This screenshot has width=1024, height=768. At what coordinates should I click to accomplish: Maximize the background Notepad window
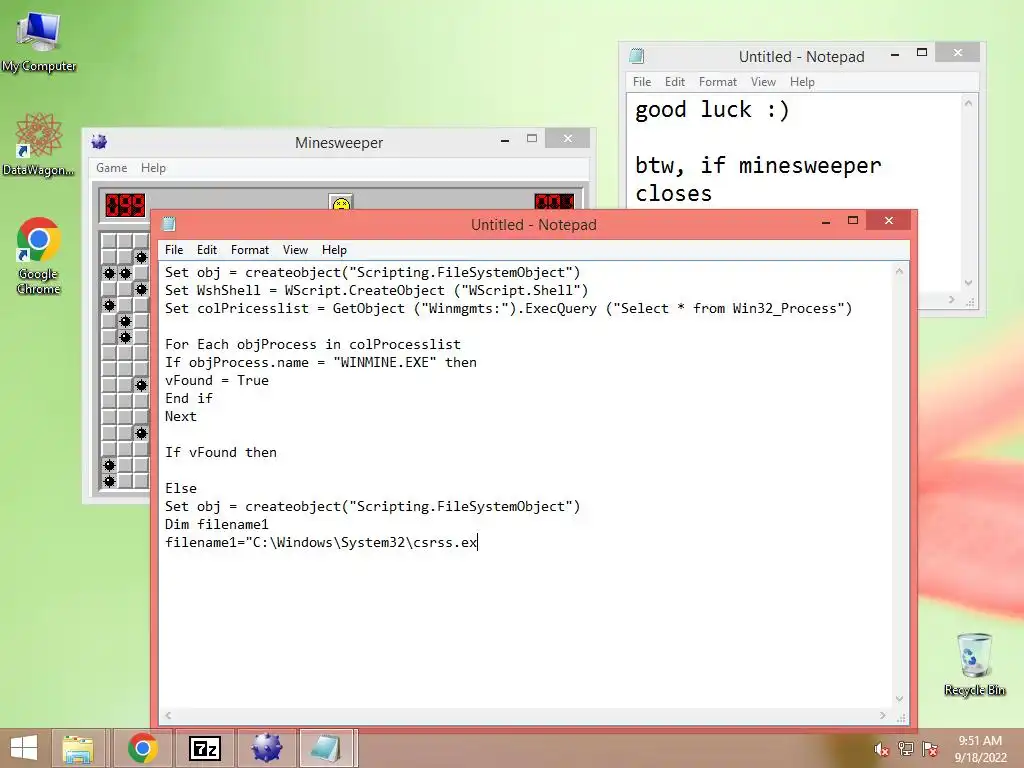(x=922, y=52)
